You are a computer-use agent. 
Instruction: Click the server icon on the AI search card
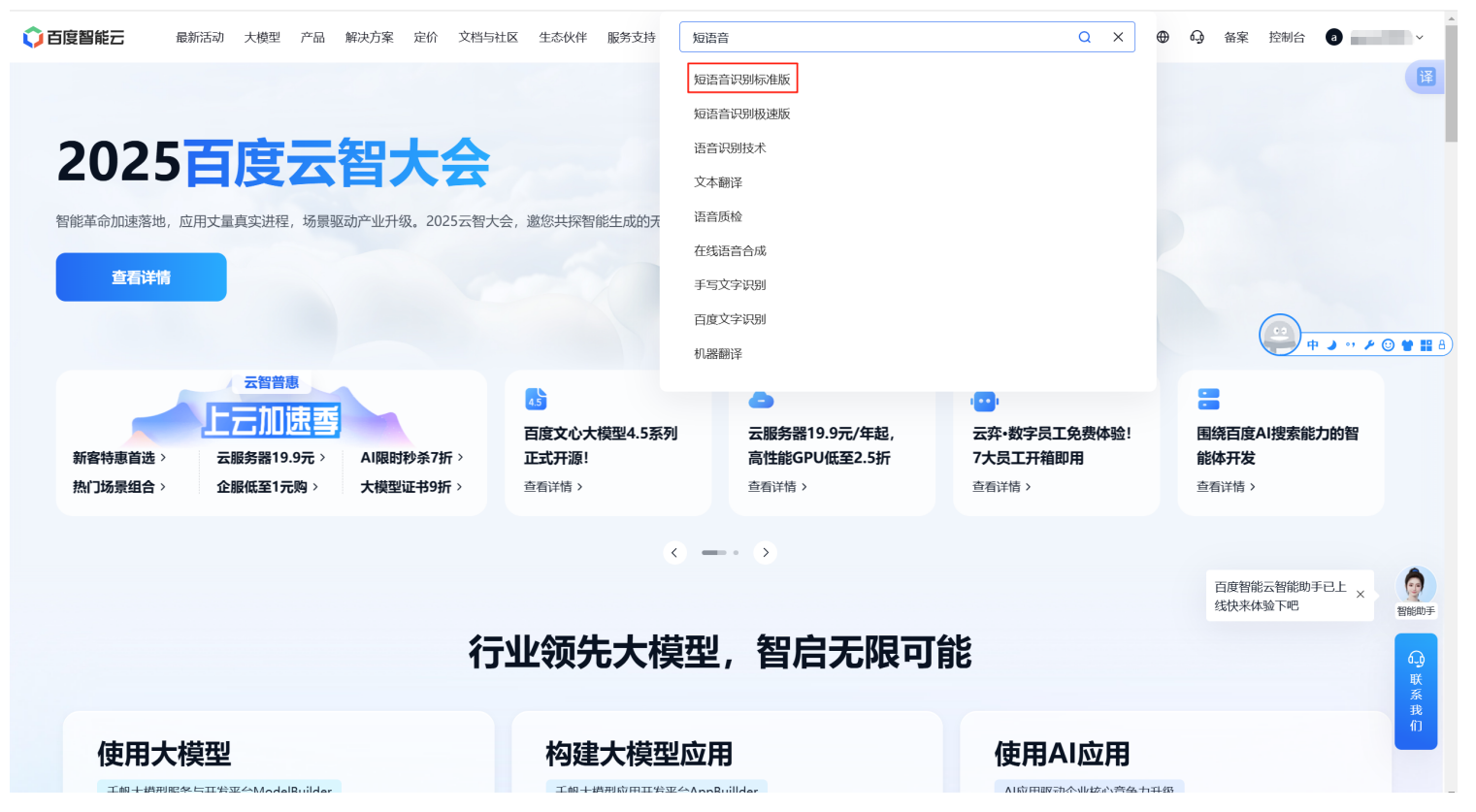click(1208, 399)
